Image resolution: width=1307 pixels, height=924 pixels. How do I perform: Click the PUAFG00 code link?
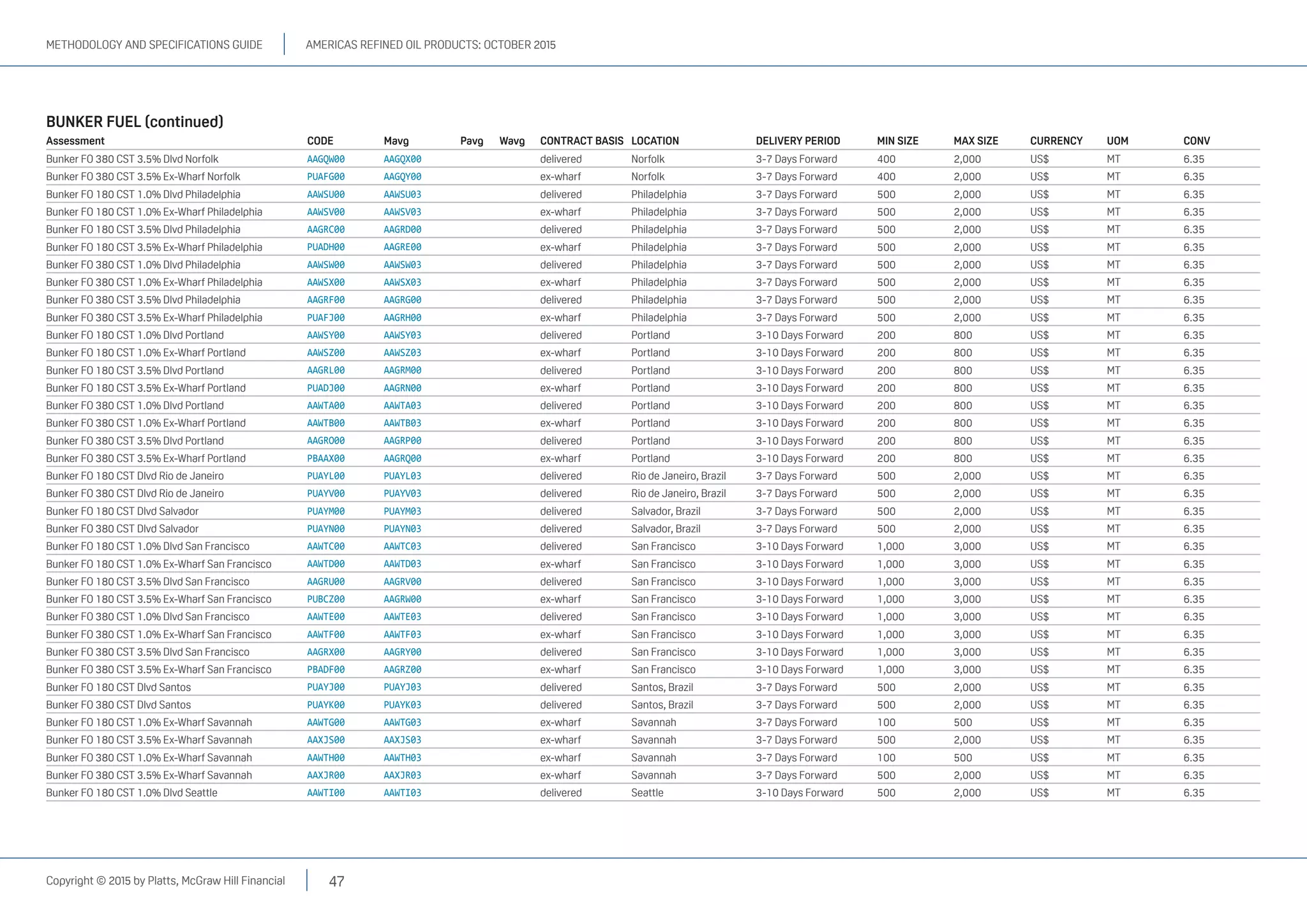[325, 177]
